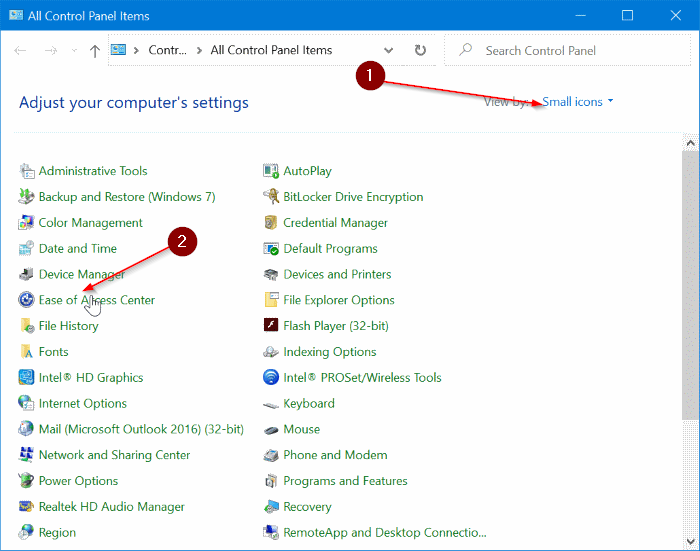Viewport: 700px width, 551px height.
Task: Open the View by Small icons dropdown
Action: tap(577, 102)
